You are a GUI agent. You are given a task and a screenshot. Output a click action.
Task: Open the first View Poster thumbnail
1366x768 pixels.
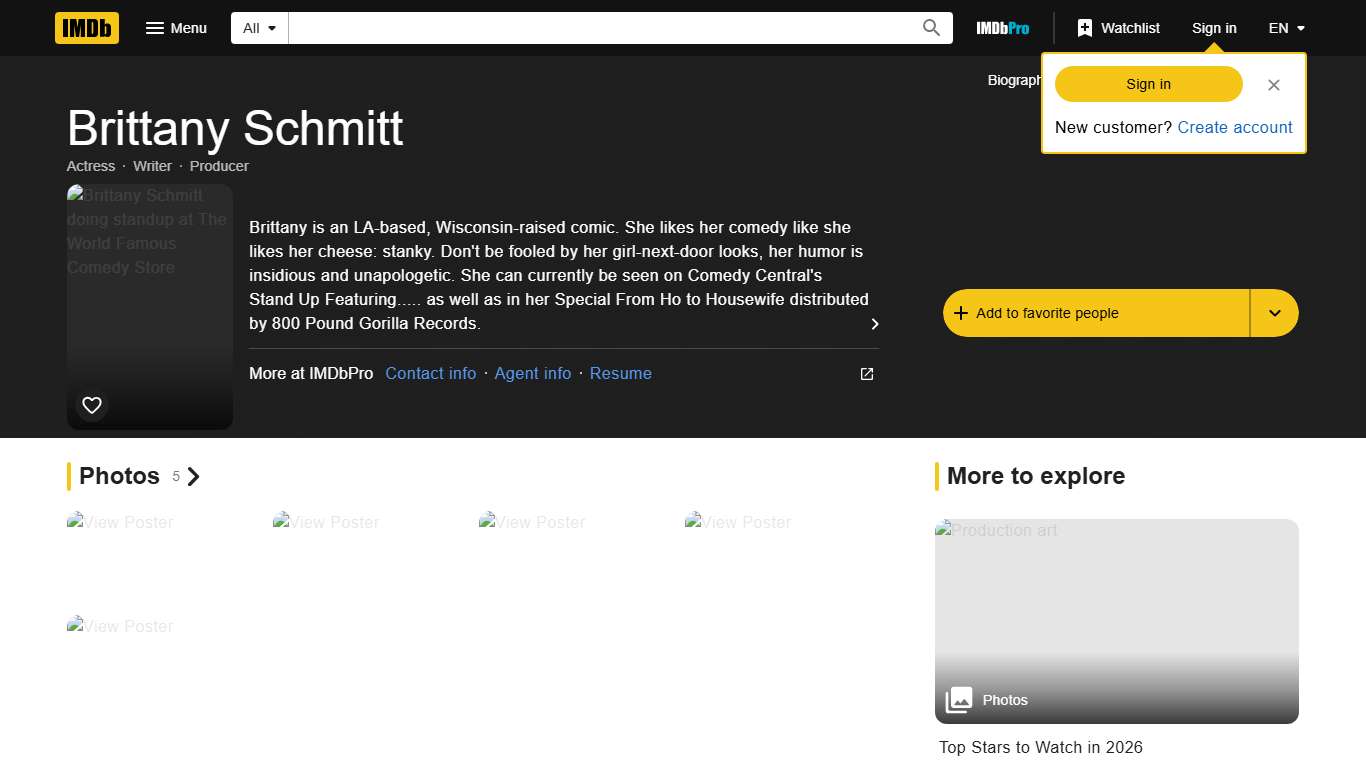(x=119, y=522)
